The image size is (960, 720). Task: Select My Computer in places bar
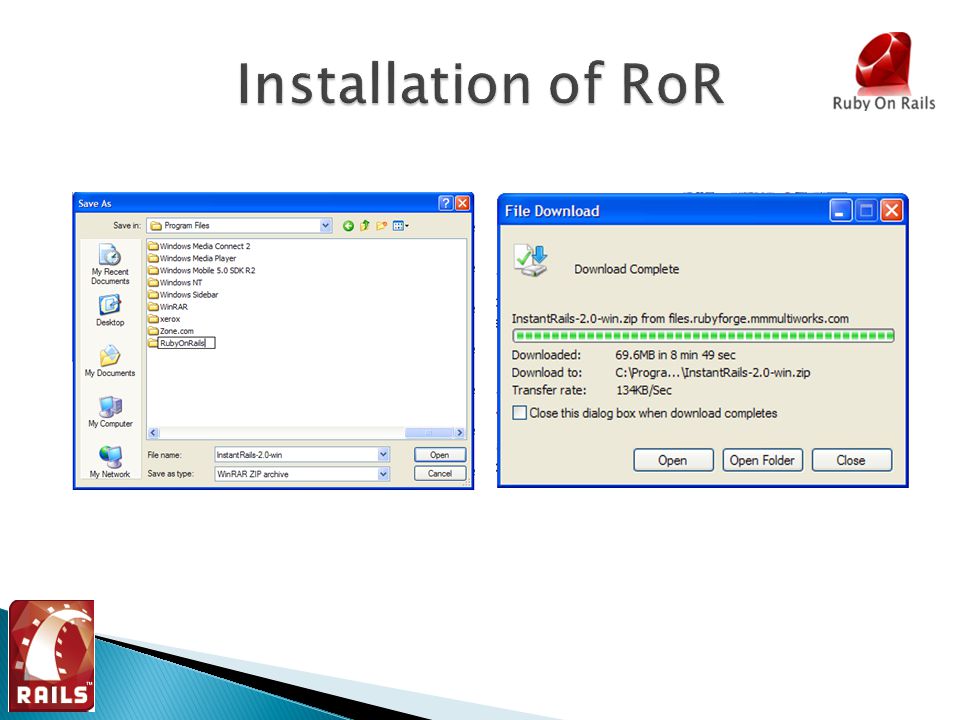tap(110, 411)
